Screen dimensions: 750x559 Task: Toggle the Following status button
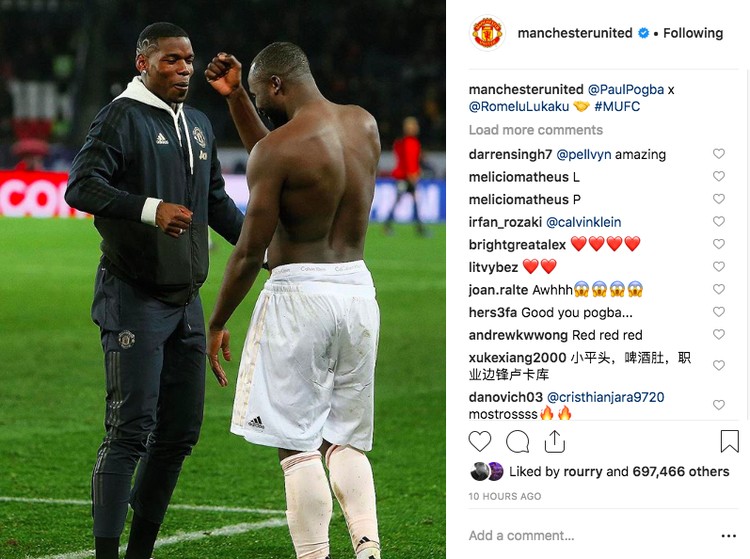click(x=693, y=33)
